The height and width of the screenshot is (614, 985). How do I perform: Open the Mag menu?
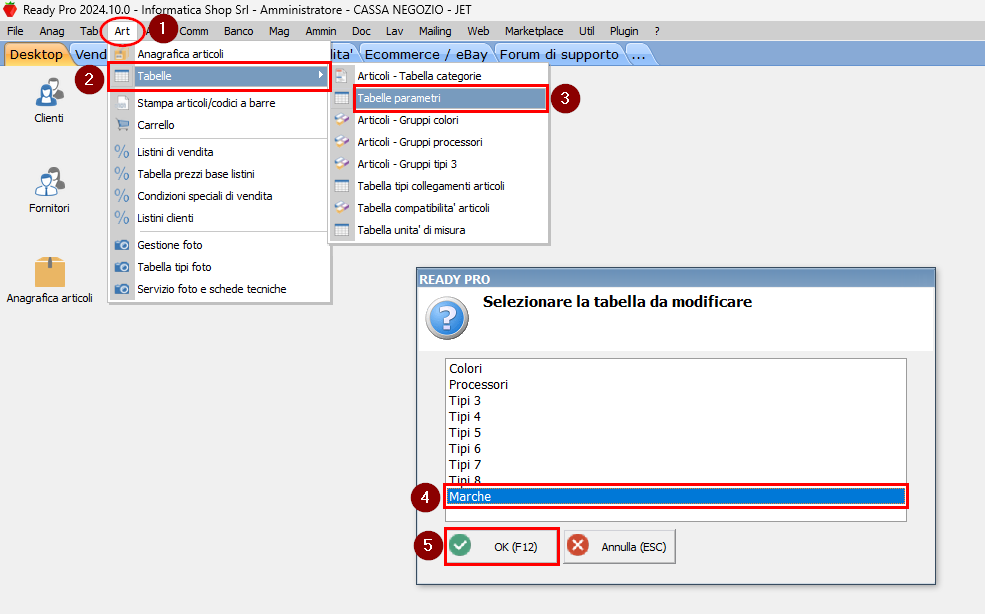pos(280,31)
